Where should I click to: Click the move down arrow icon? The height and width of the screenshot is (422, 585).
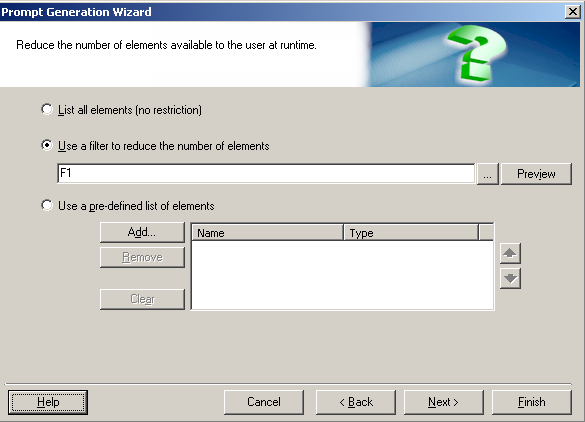[510, 278]
